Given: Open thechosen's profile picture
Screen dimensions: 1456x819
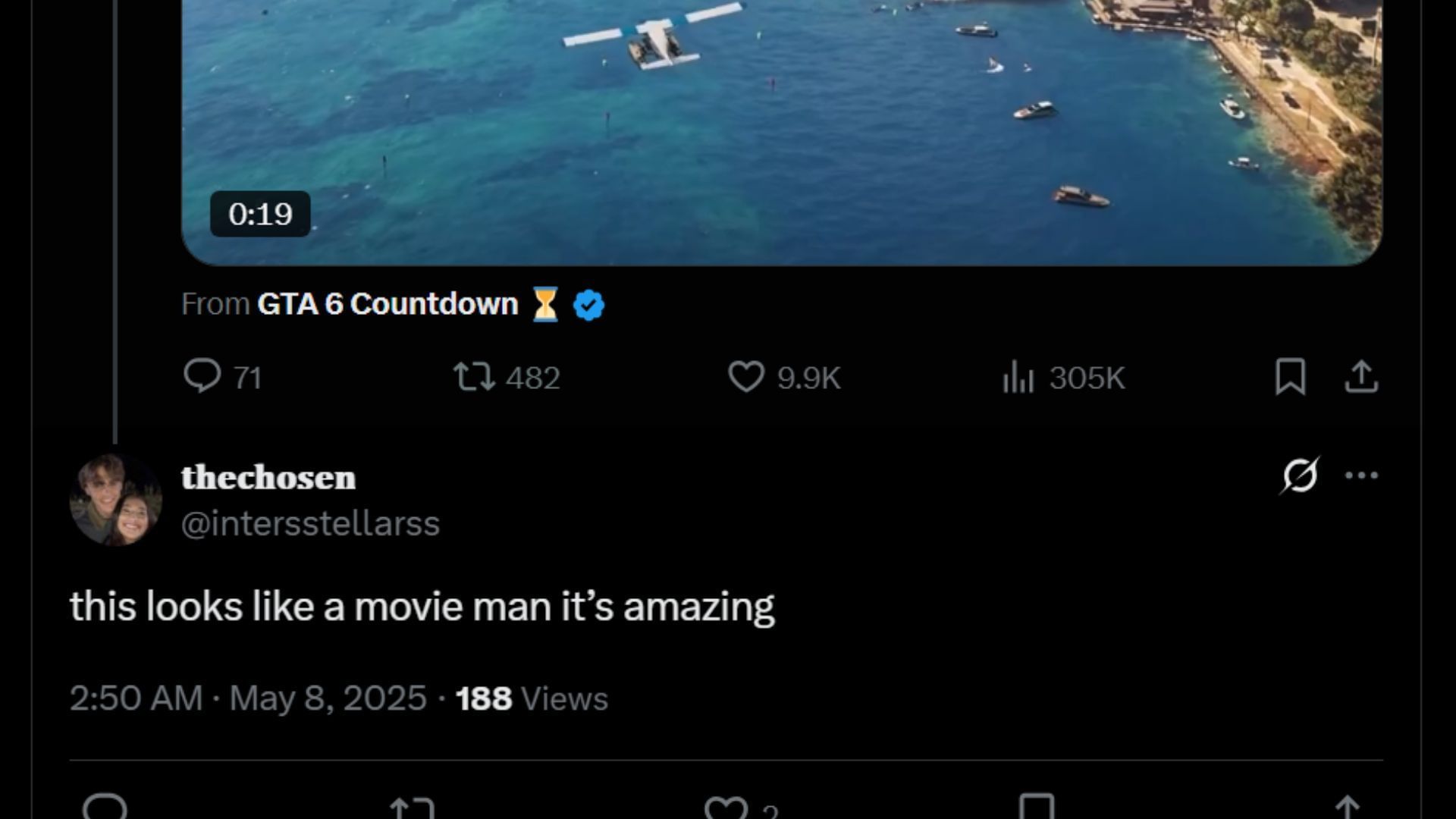Looking at the screenshot, I should 115,500.
